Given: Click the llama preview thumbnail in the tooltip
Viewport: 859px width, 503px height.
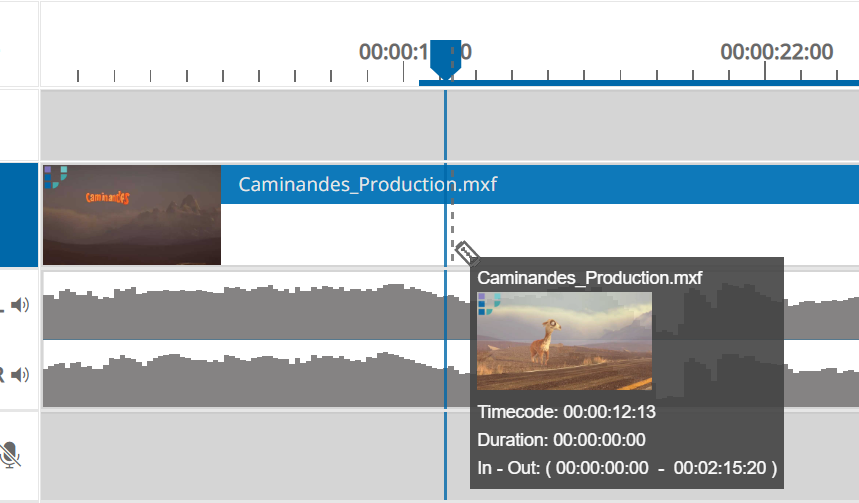Looking at the screenshot, I should tap(565, 341).
